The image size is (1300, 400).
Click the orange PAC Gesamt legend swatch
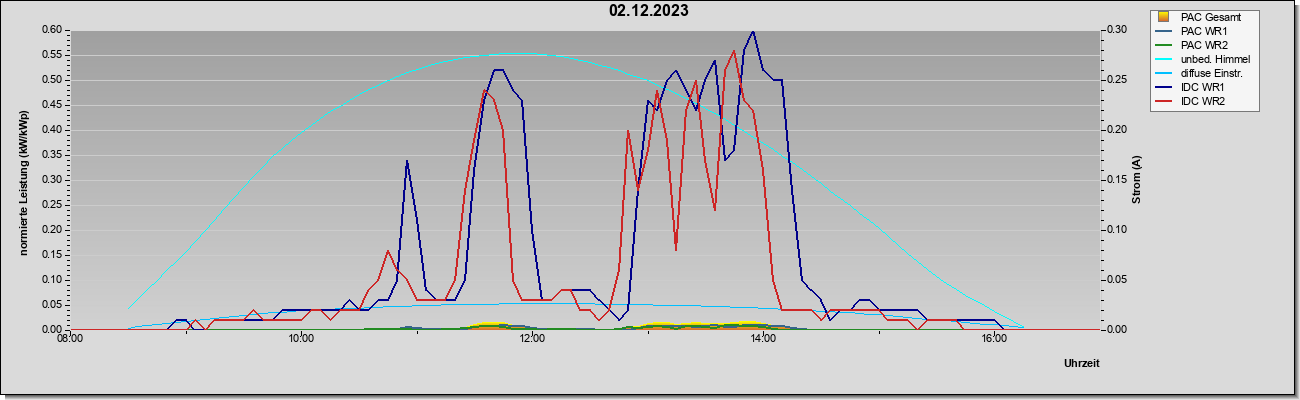[1162, 17]
